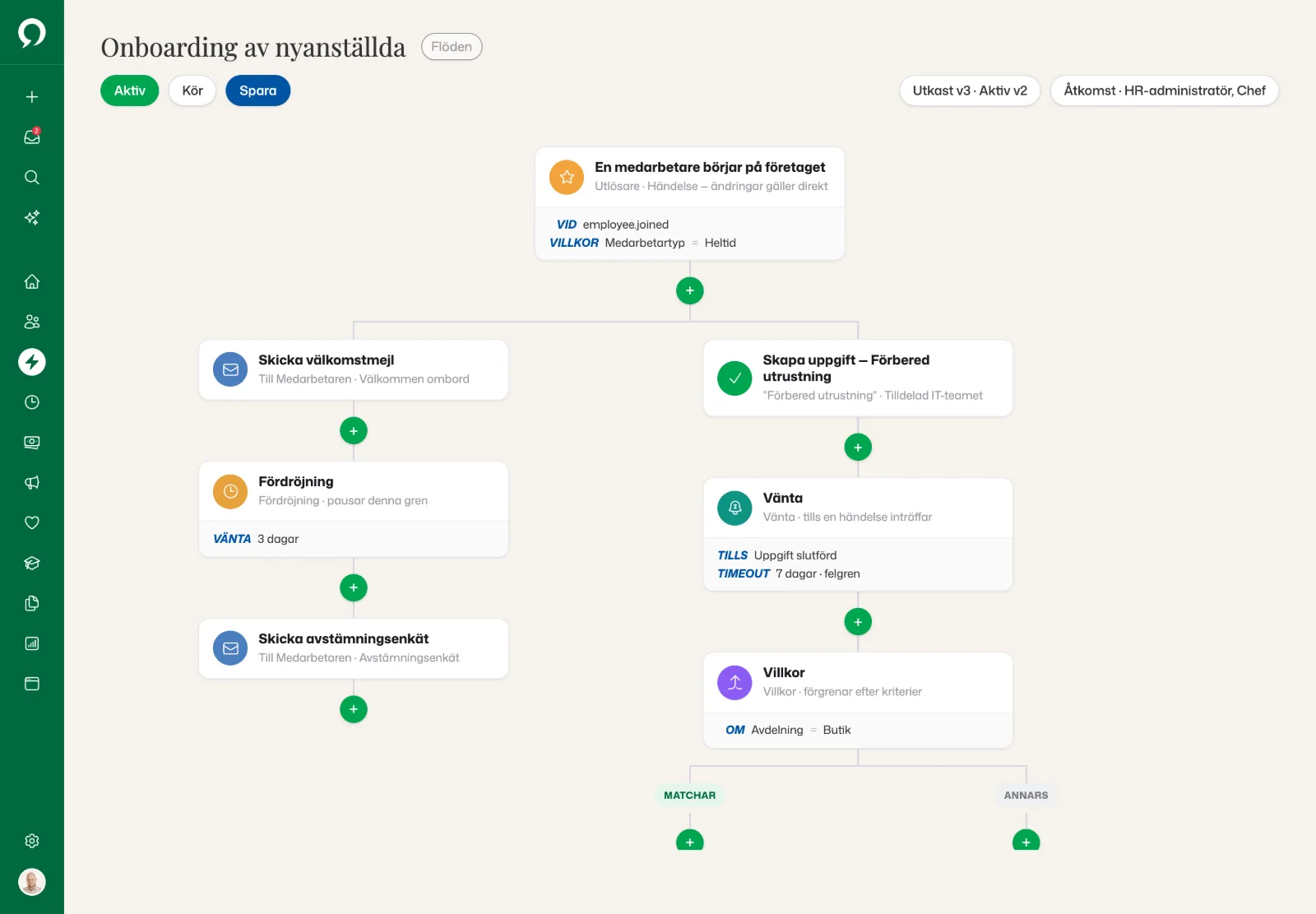Click the Kör button

point(192,90)
